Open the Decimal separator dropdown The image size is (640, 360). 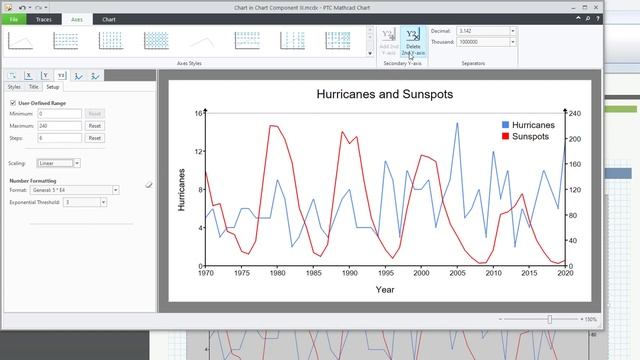click(x=513, y=31)
